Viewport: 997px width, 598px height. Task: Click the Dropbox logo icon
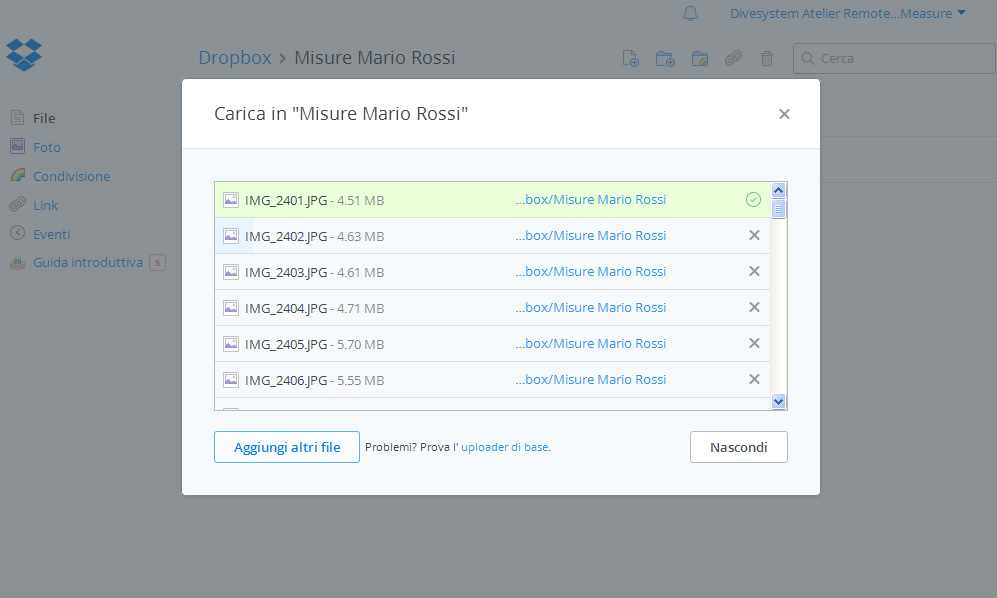point(24,54)
